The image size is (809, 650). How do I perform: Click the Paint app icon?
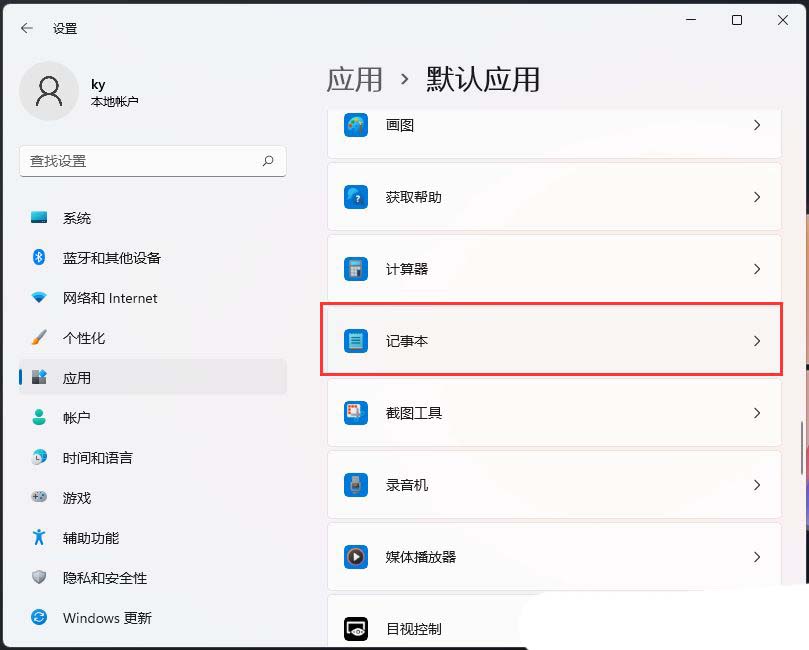click(x=356, y=126)
